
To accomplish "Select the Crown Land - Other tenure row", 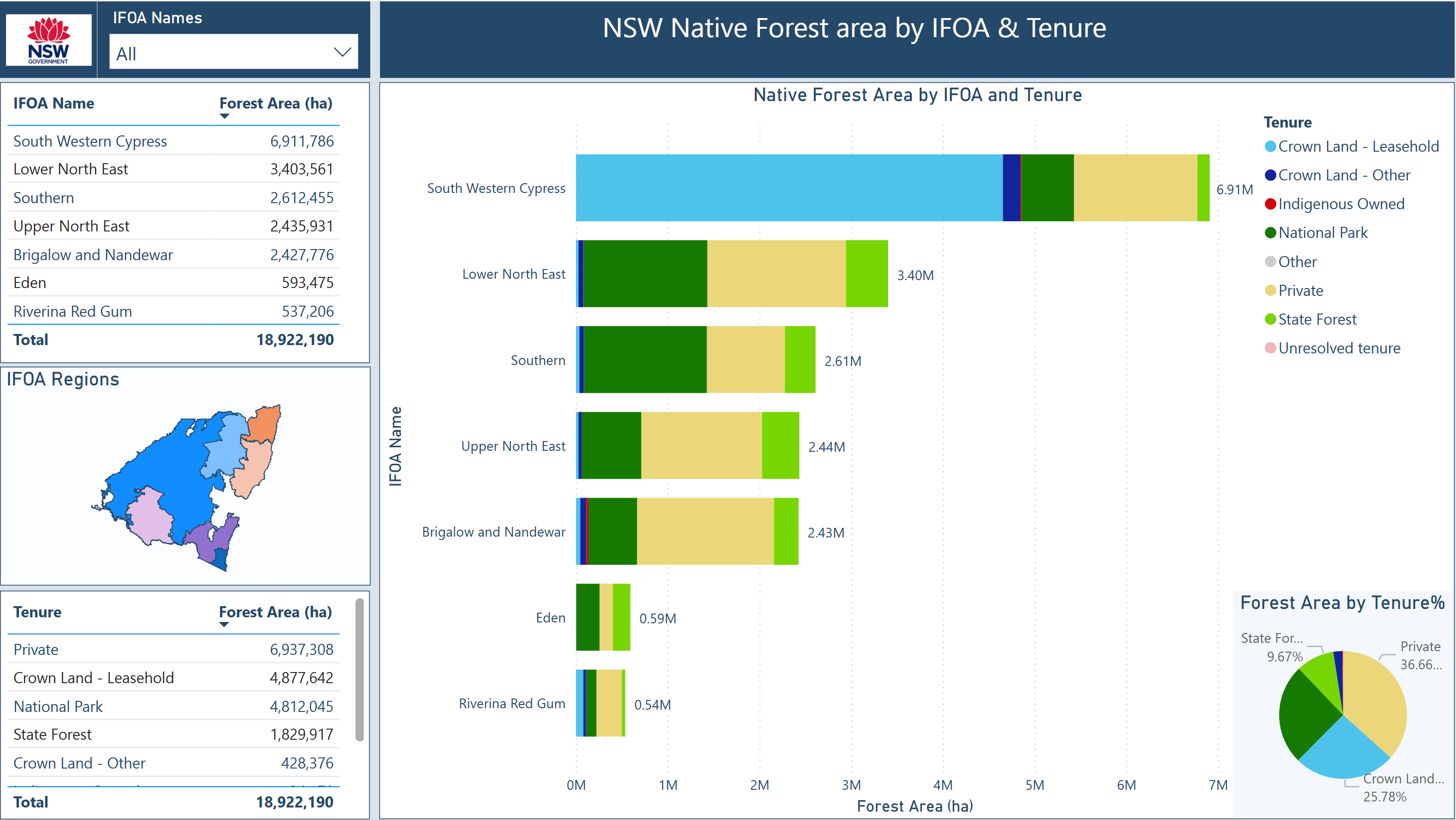I will click(174, 763).
